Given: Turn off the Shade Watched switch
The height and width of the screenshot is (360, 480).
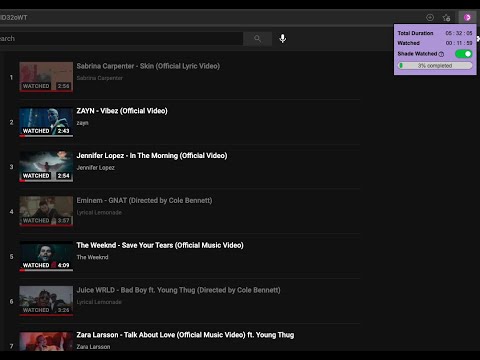Looking at the screenshot, I should coord(464,54).
